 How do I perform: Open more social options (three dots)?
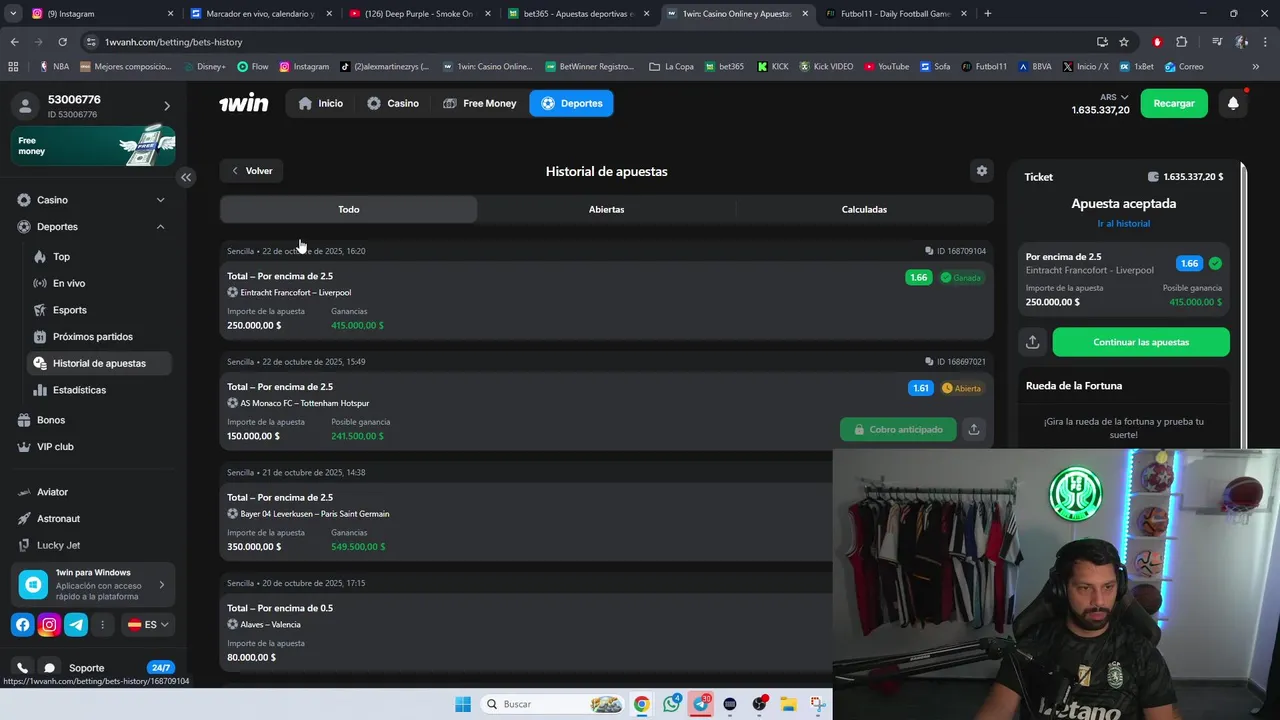pyautogui.click(x=103, y=625)
